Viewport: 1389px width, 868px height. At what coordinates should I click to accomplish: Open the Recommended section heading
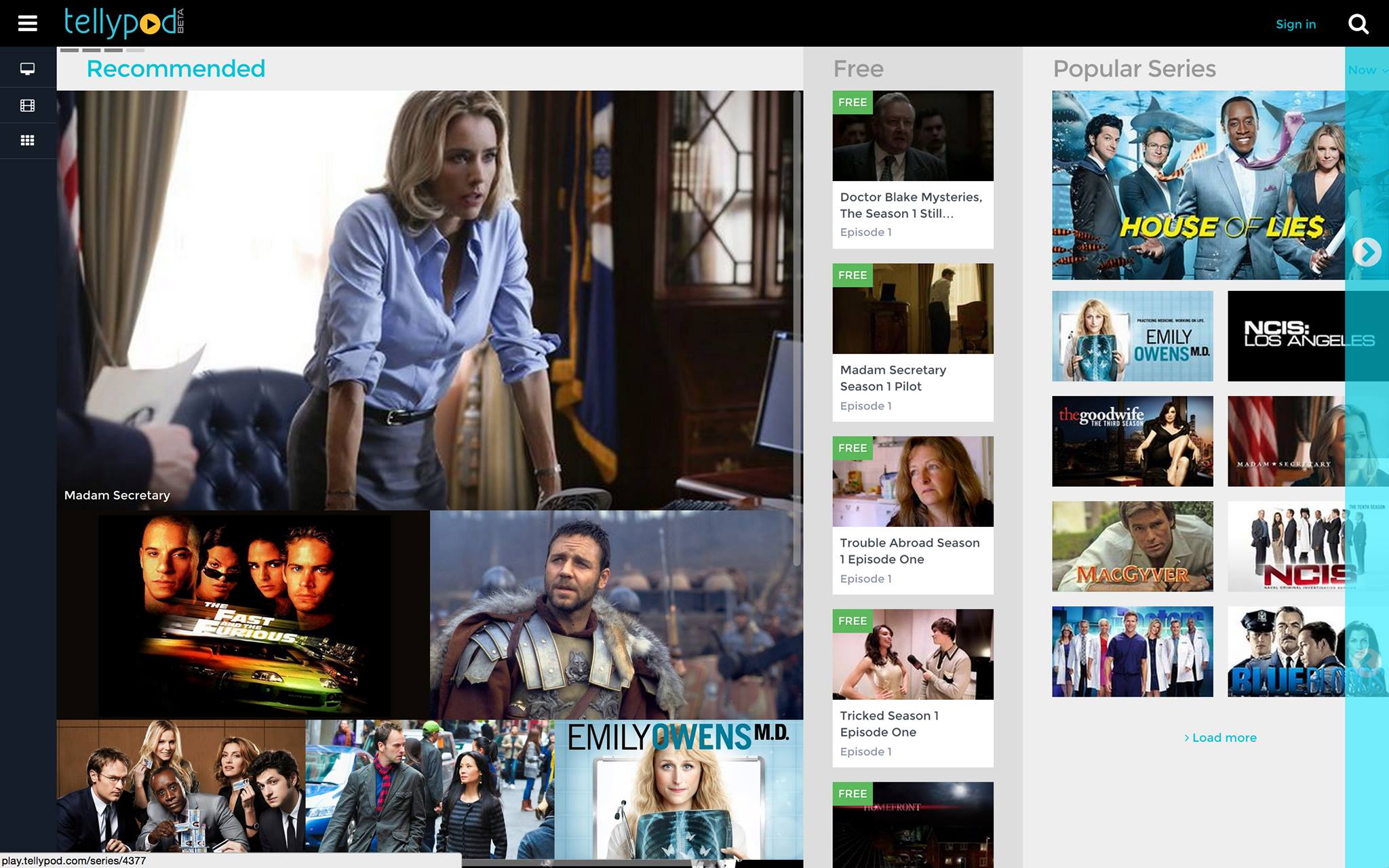176,68
